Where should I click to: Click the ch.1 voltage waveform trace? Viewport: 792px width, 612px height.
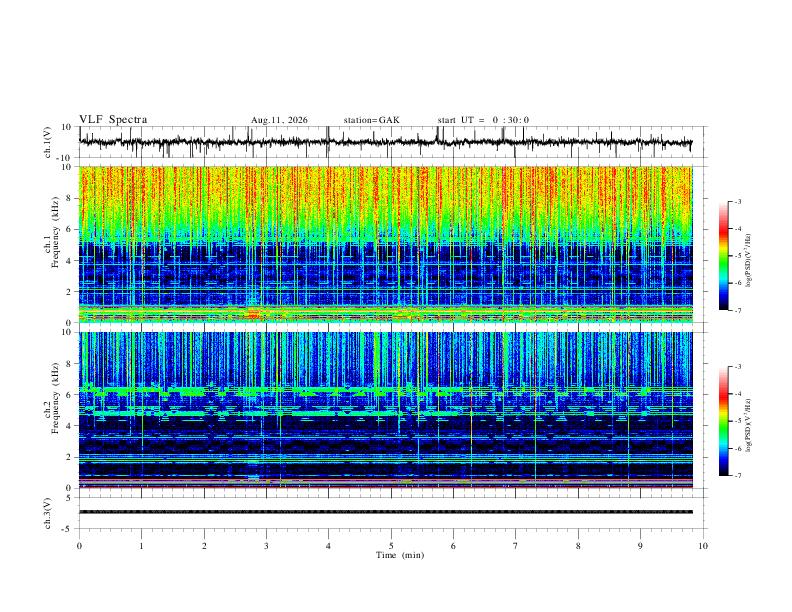(x=386, y=142)
